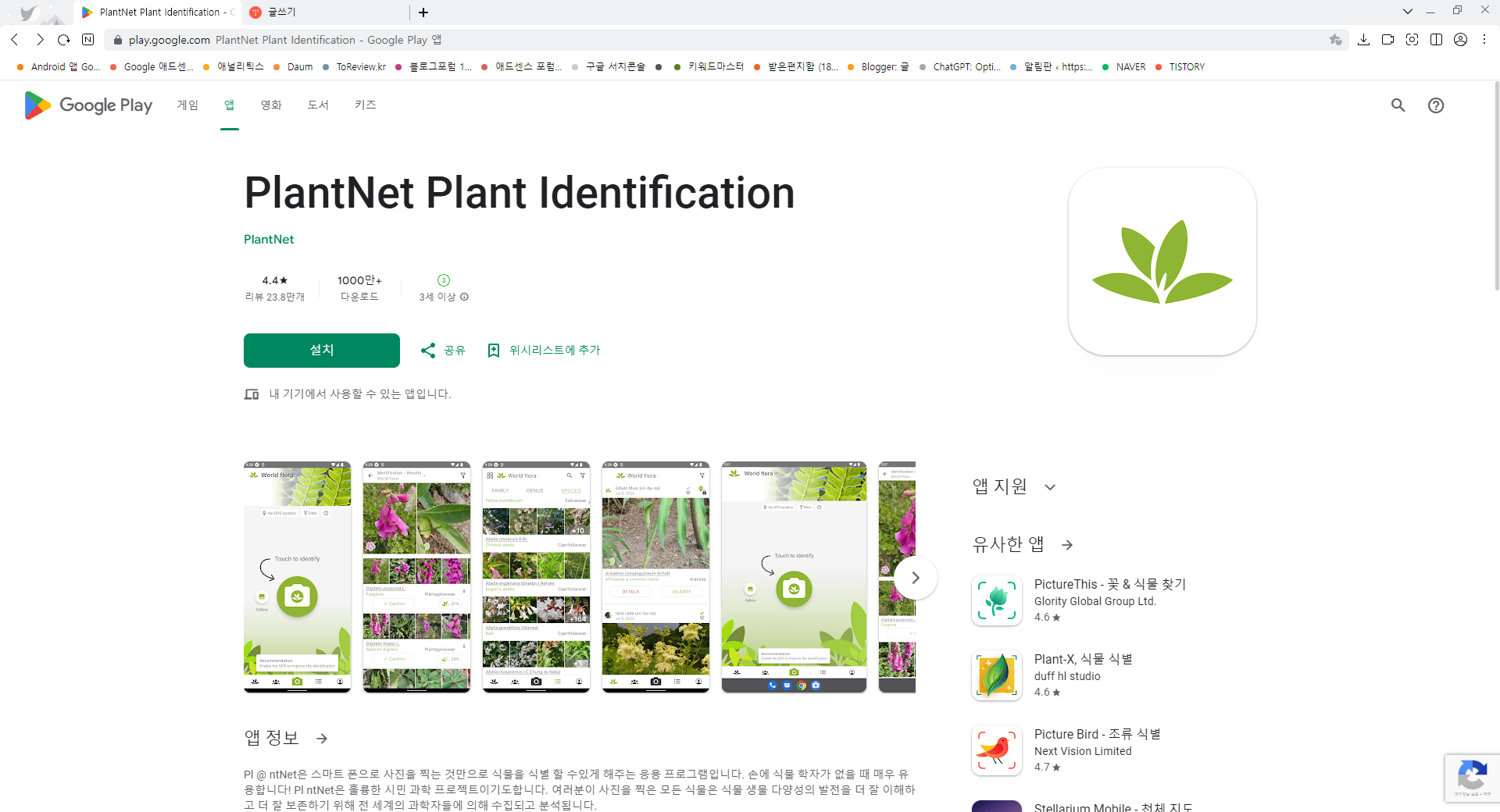
Task: Select the PictureThis app icon
Action: (996, 600)
